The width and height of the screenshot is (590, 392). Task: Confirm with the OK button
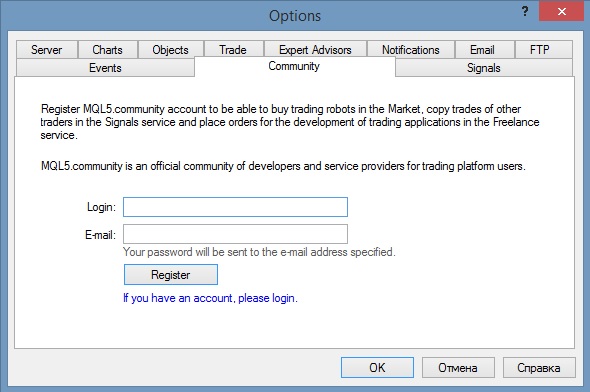pyautogui.click(x=377, y=368)
